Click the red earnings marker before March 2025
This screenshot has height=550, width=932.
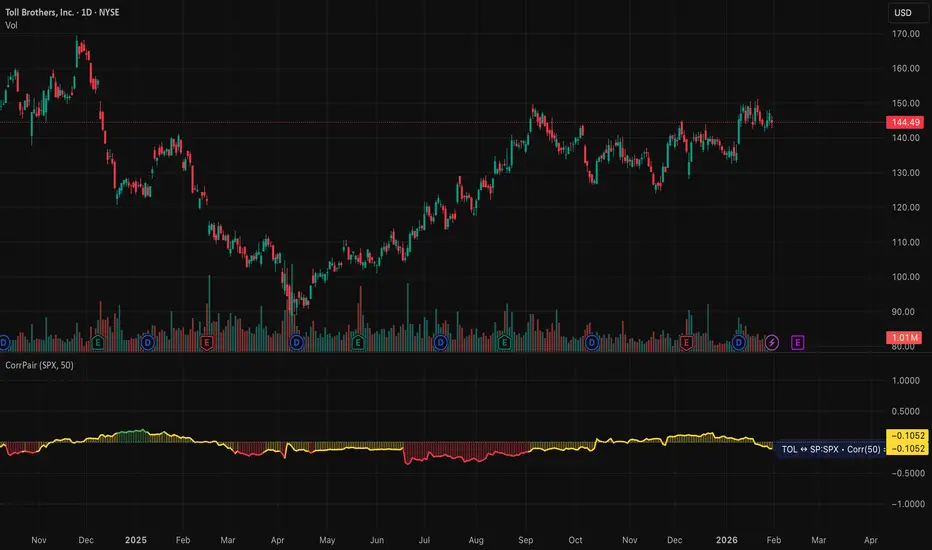(x=207, y=342)
